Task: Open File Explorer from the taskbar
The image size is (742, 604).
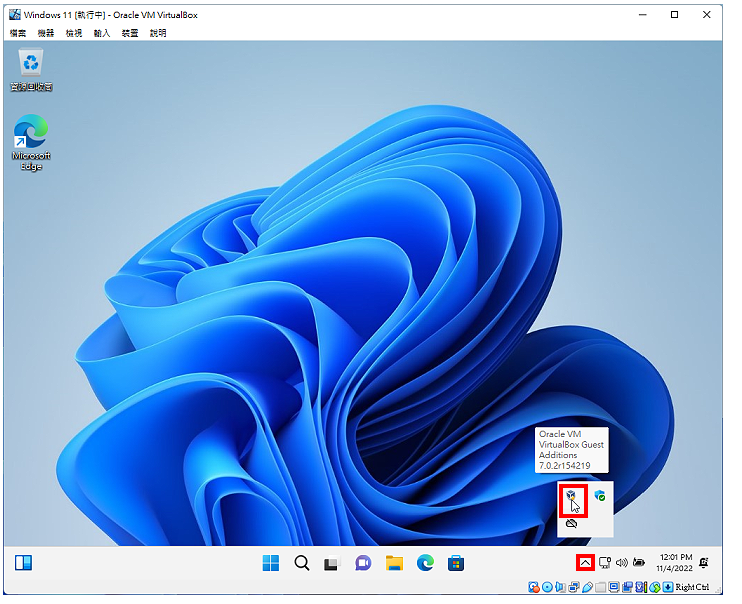Action: [394, 563]
